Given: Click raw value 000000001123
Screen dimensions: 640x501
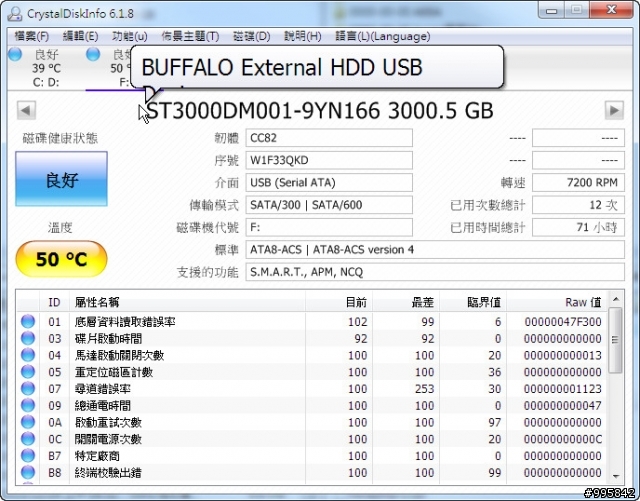Looking at the screenshot, I should 563,389.
